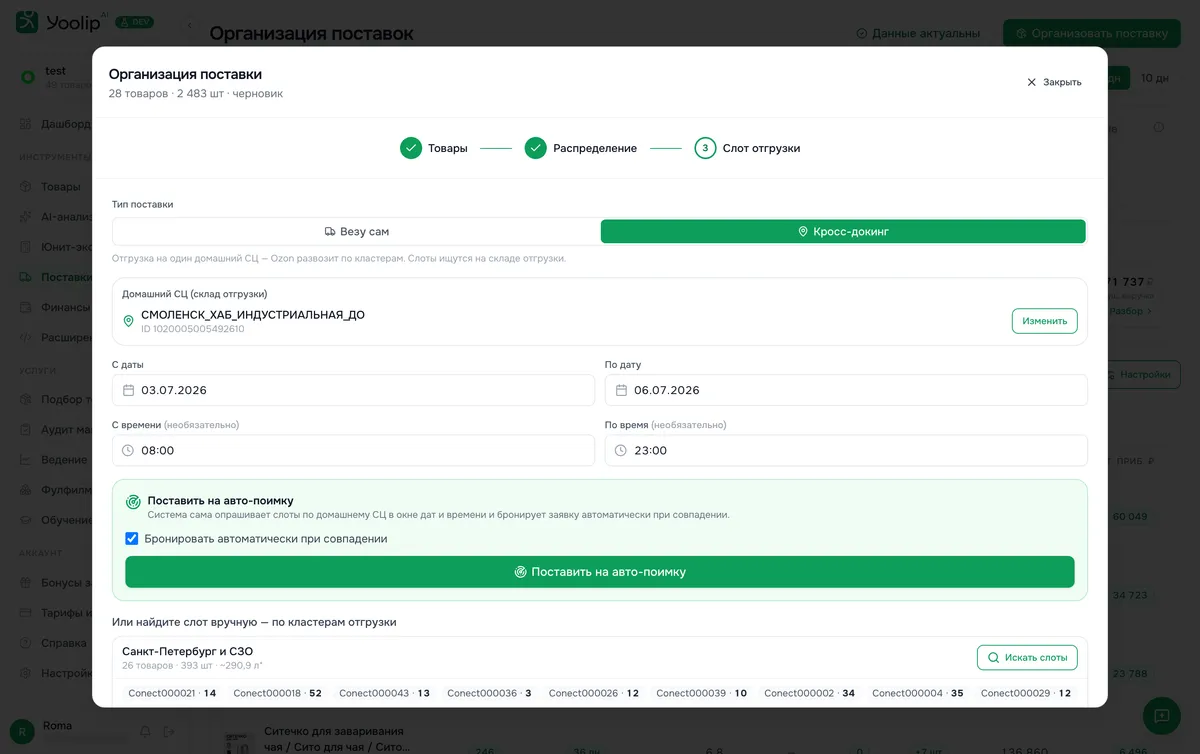
Task: Click the clock icon in По время field
Action: (x=621, y=450)
